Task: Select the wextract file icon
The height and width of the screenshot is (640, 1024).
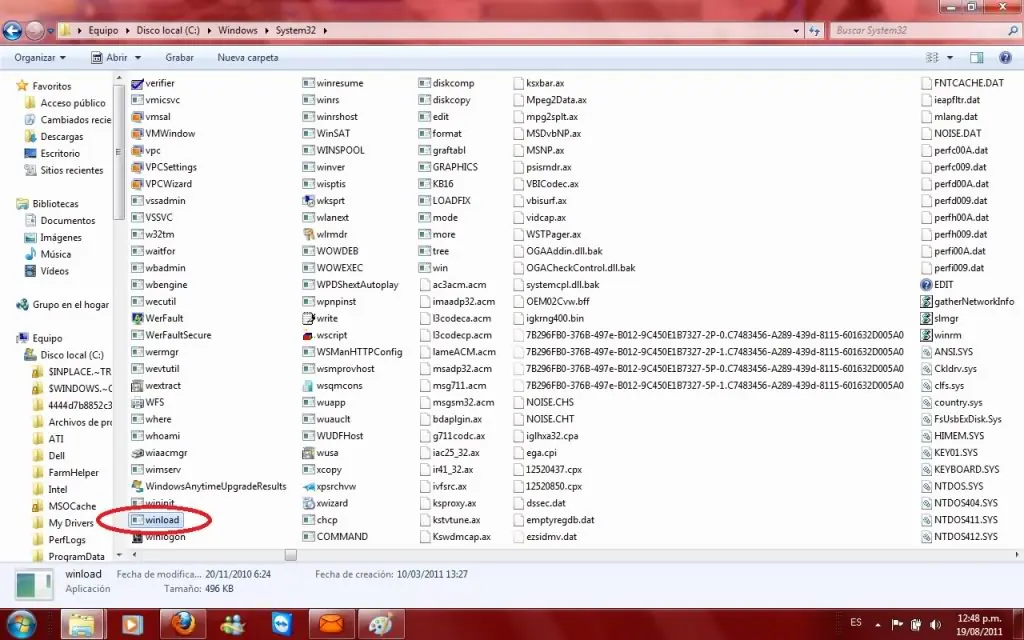Action: point(137,385)
